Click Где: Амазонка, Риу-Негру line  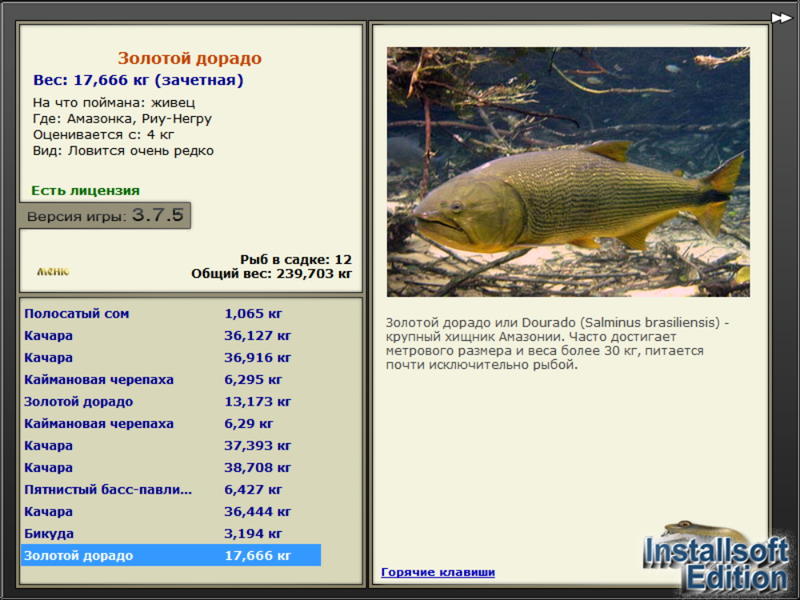coord(122,119)
